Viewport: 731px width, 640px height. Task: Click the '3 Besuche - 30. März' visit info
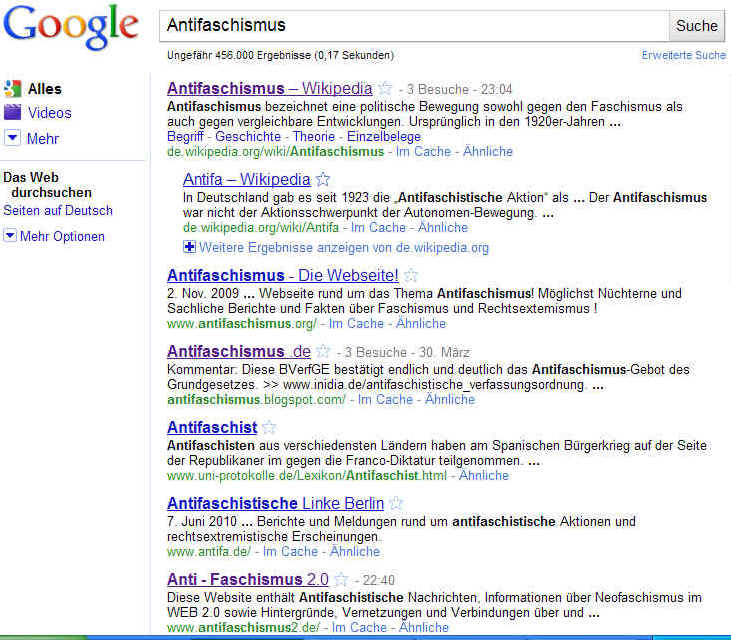407,352
